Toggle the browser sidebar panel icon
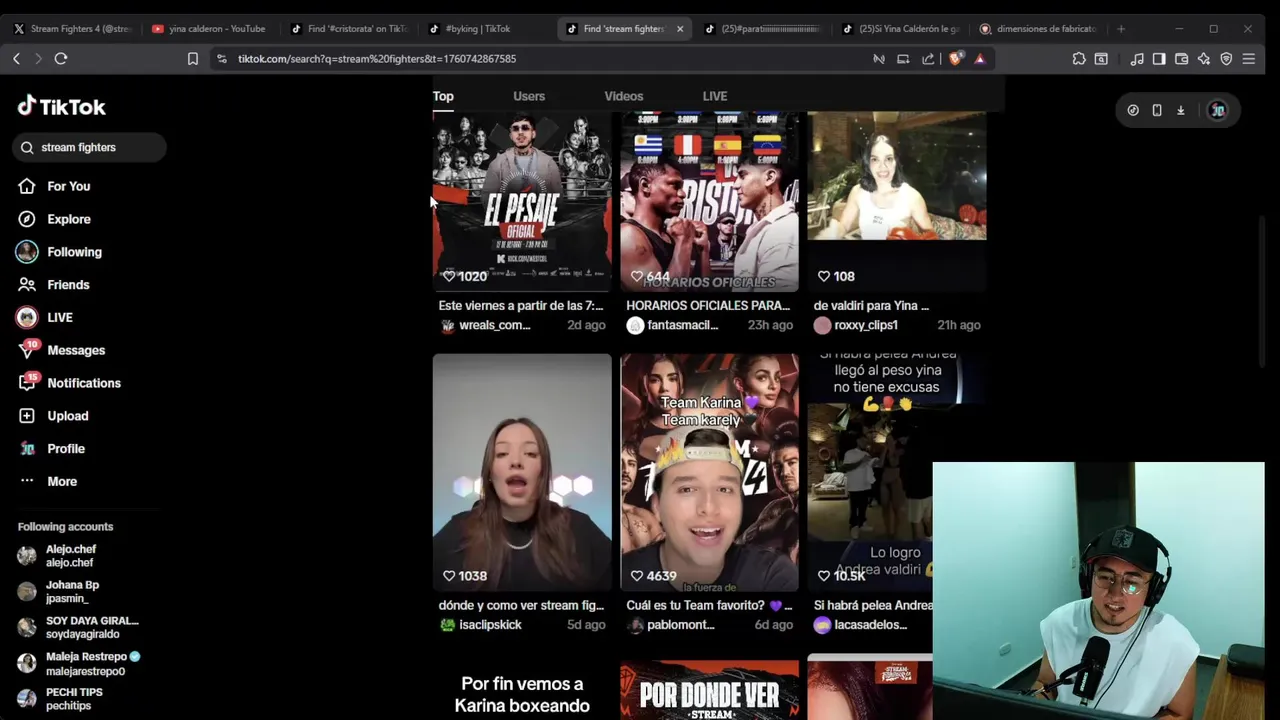Screen dimensions: 1280x720 pos(1159,59)
